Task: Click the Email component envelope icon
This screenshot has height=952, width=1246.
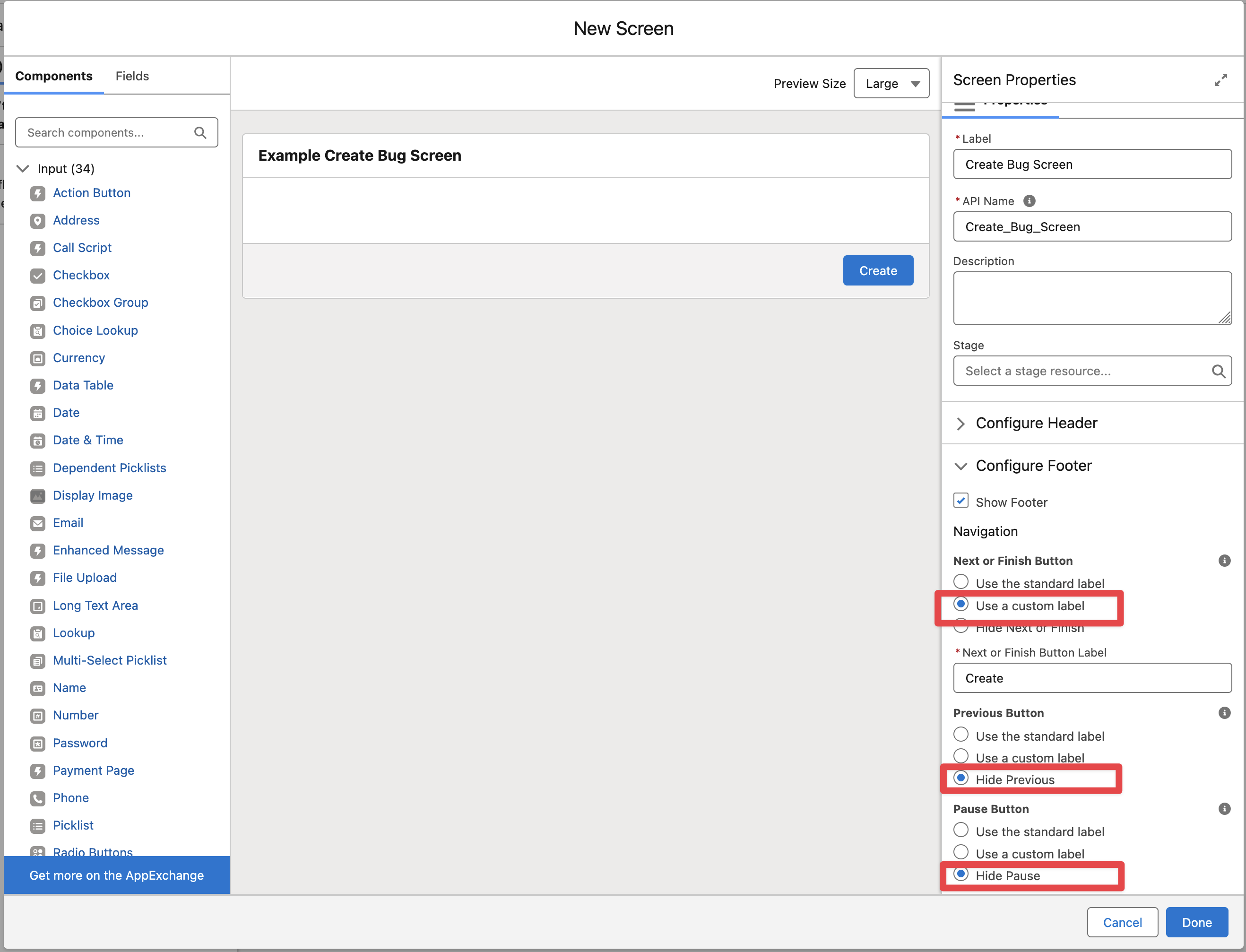Action: (37, 524)
